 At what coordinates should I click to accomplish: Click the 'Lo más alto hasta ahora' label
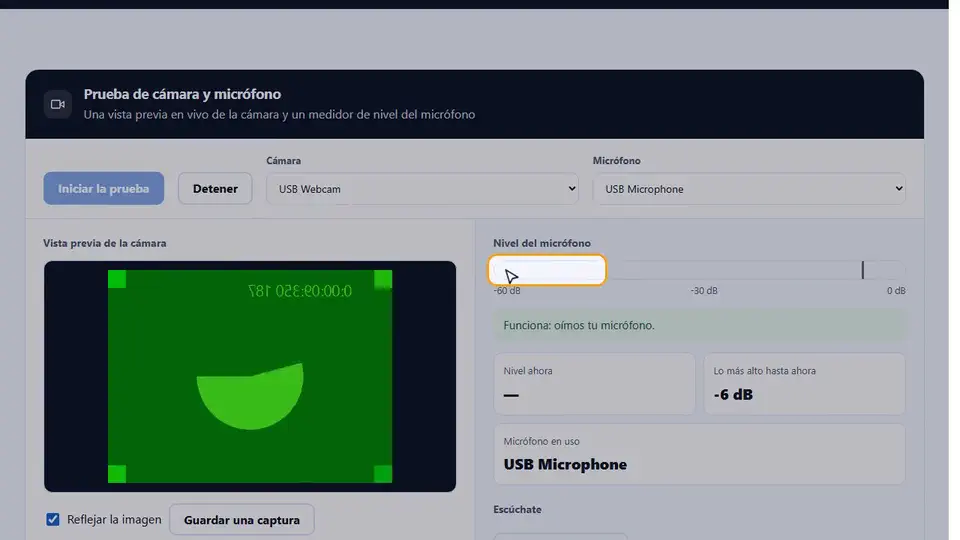point(764,370)
